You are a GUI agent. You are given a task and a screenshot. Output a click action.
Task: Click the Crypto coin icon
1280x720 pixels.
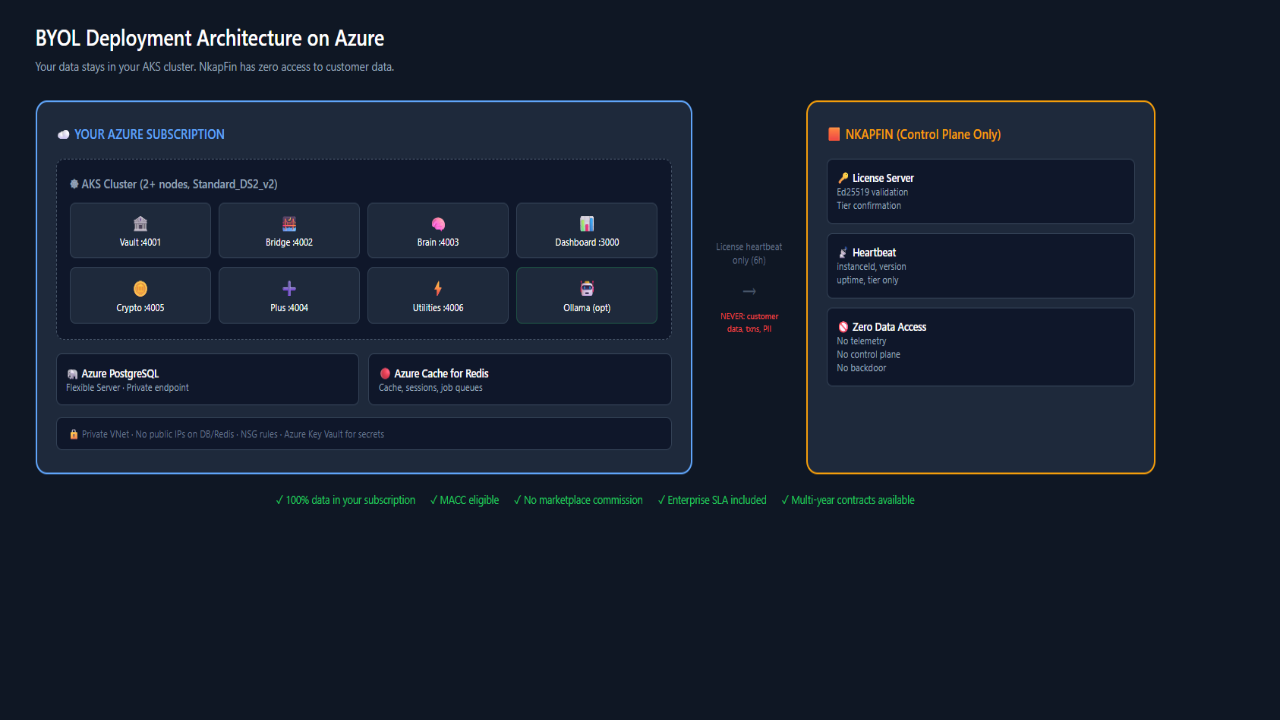pyautogui.click(x=140, y=289)
